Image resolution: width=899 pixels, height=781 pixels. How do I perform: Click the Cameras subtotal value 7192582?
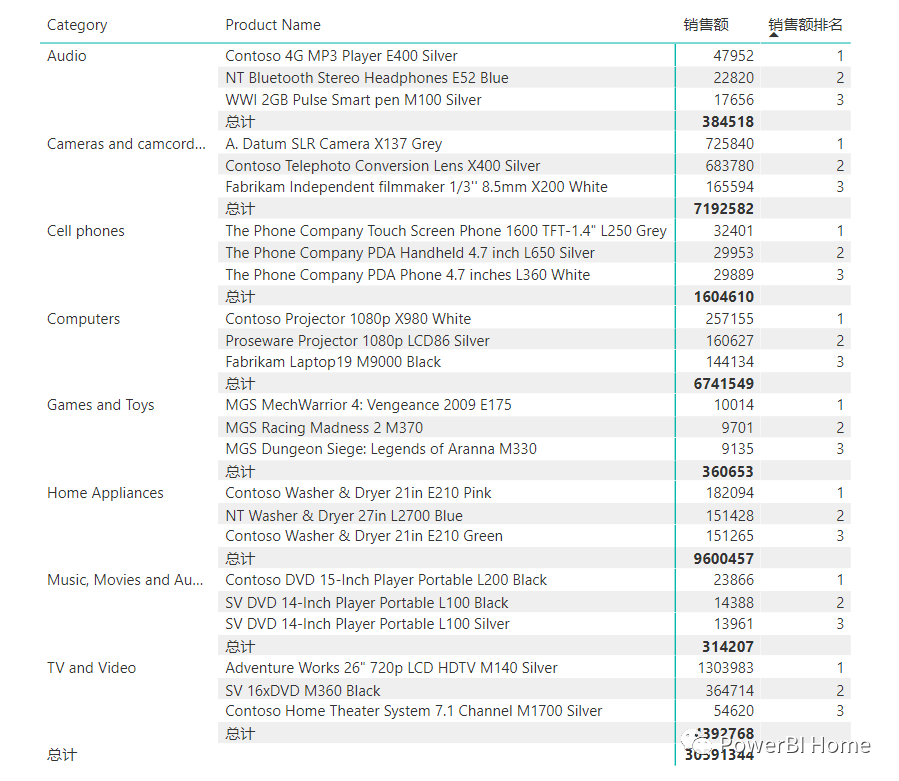click(724, 209)
